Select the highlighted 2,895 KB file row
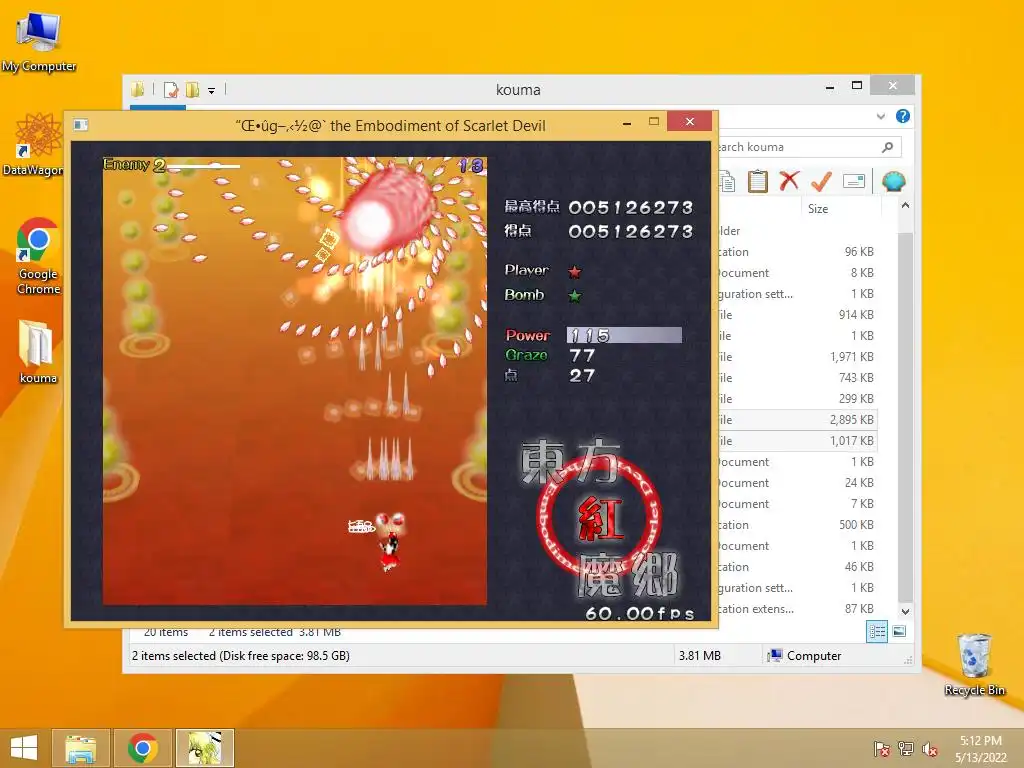The width and height of the screenshot is (1024, 768). point(797,419)
